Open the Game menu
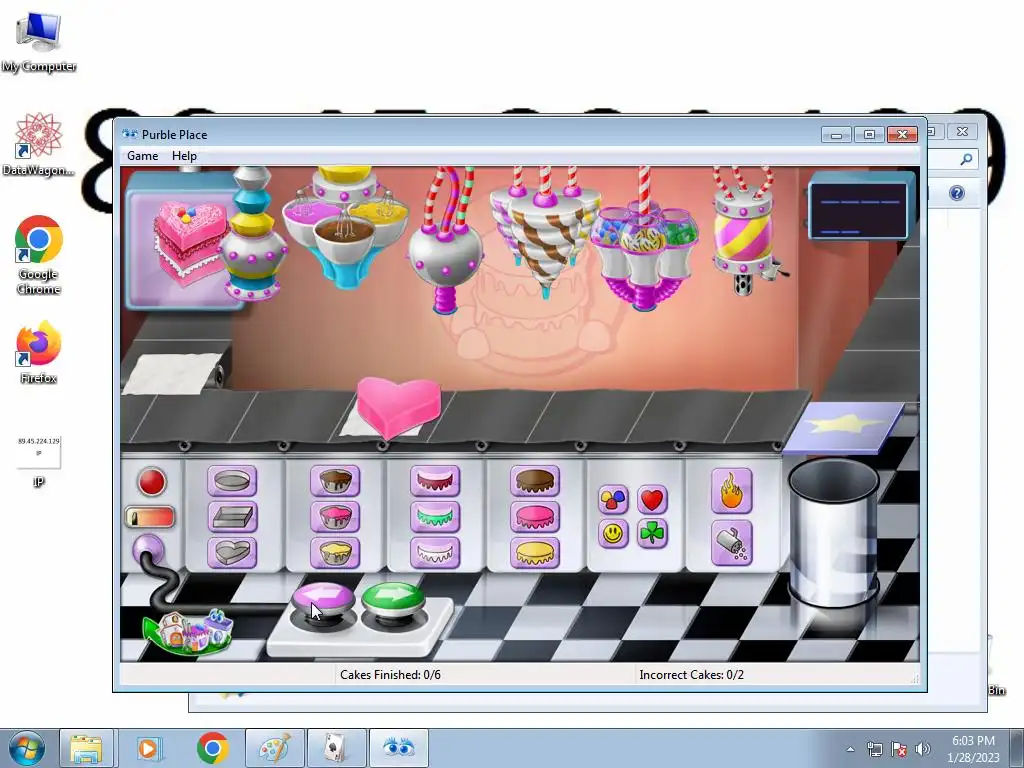This screenshot has height=768, width=1024. 142,156
